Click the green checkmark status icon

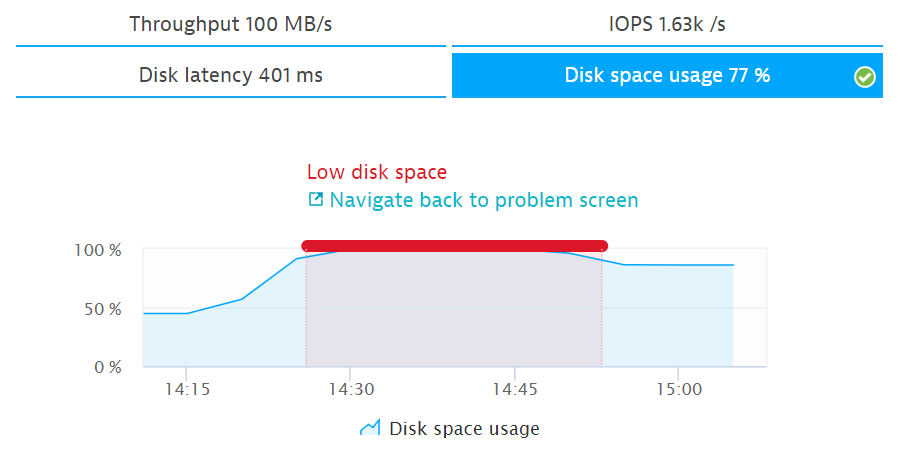(865, 76)
